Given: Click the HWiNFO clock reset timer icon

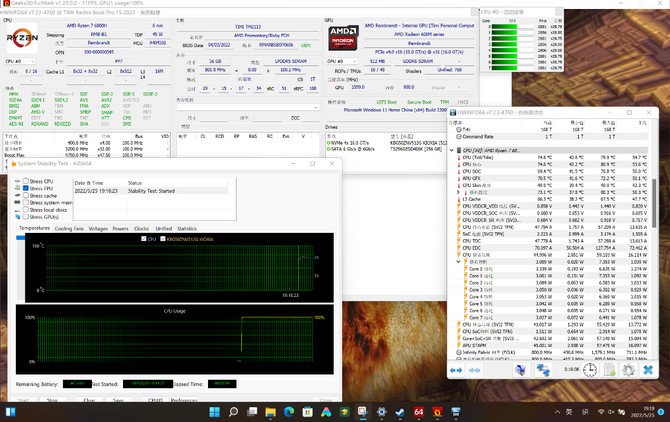Looking at the screenshot, I should tap(590, 370).
